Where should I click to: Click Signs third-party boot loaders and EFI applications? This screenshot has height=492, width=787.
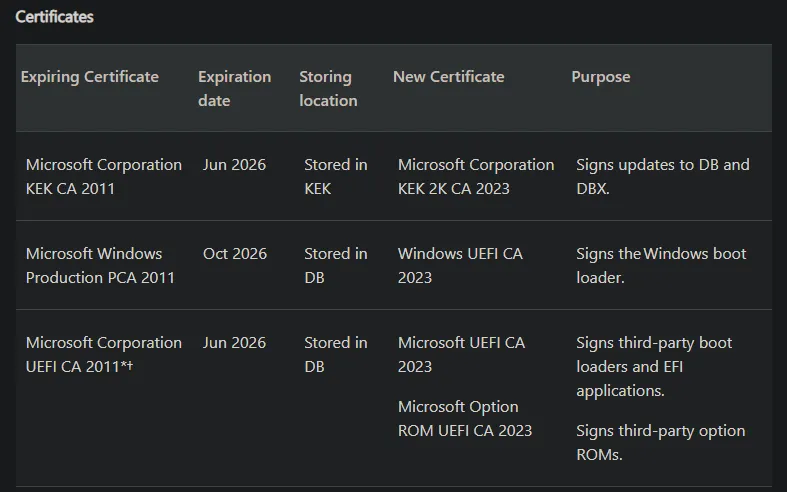point(654,366)
